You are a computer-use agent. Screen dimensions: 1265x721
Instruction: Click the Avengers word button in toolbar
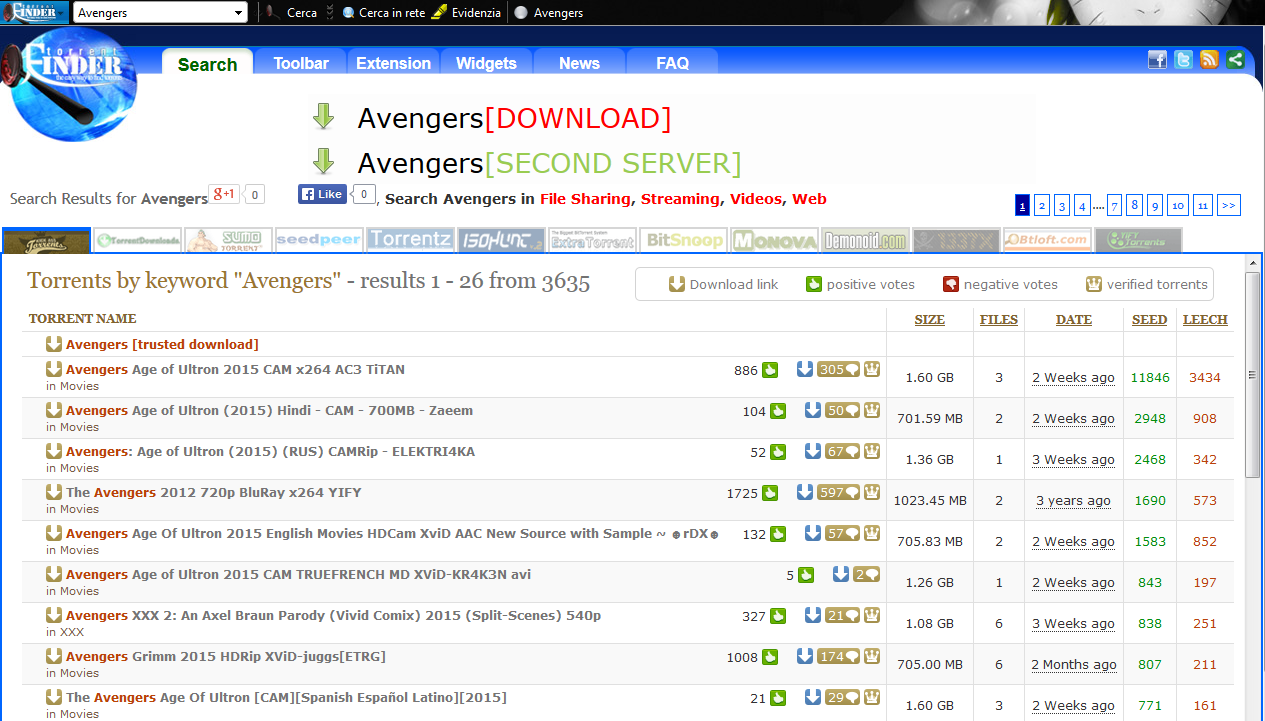[549, 13]
